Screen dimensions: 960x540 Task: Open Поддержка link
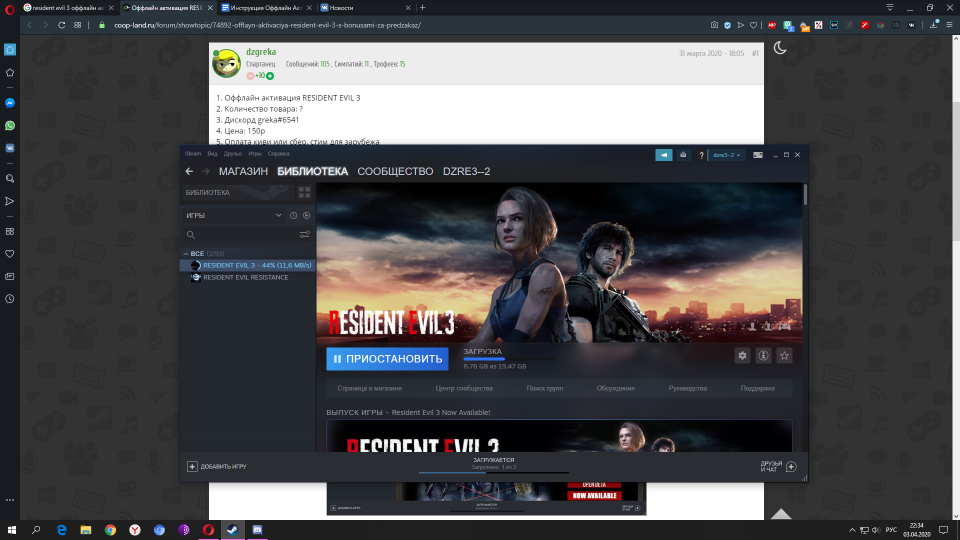pyautogui.click(x=757, y=388)
